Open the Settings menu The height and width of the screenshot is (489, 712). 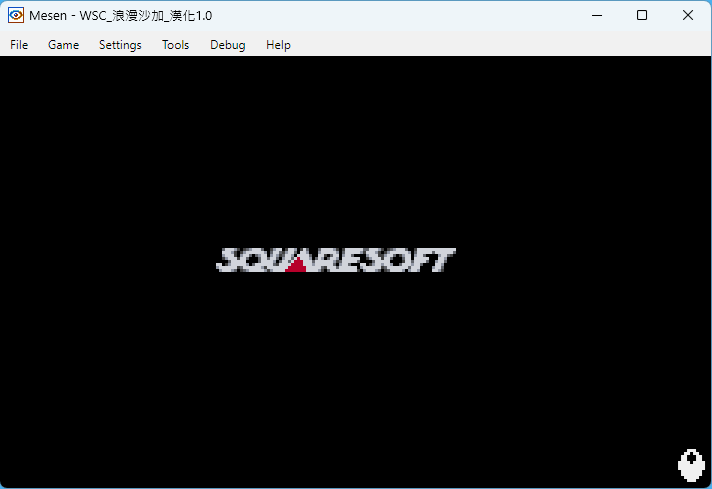[x=120, y=45]
